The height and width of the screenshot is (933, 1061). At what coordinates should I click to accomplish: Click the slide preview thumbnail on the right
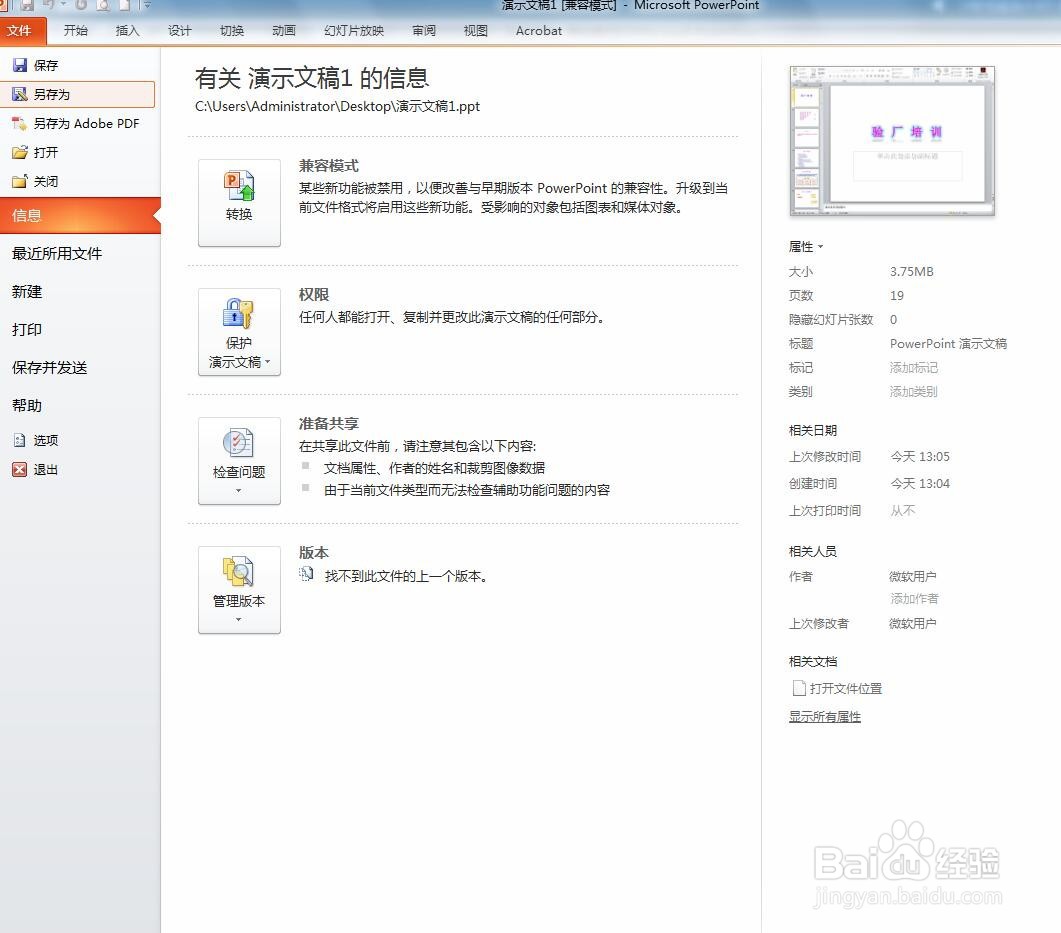pyautogui.click(x=891, y=140)
